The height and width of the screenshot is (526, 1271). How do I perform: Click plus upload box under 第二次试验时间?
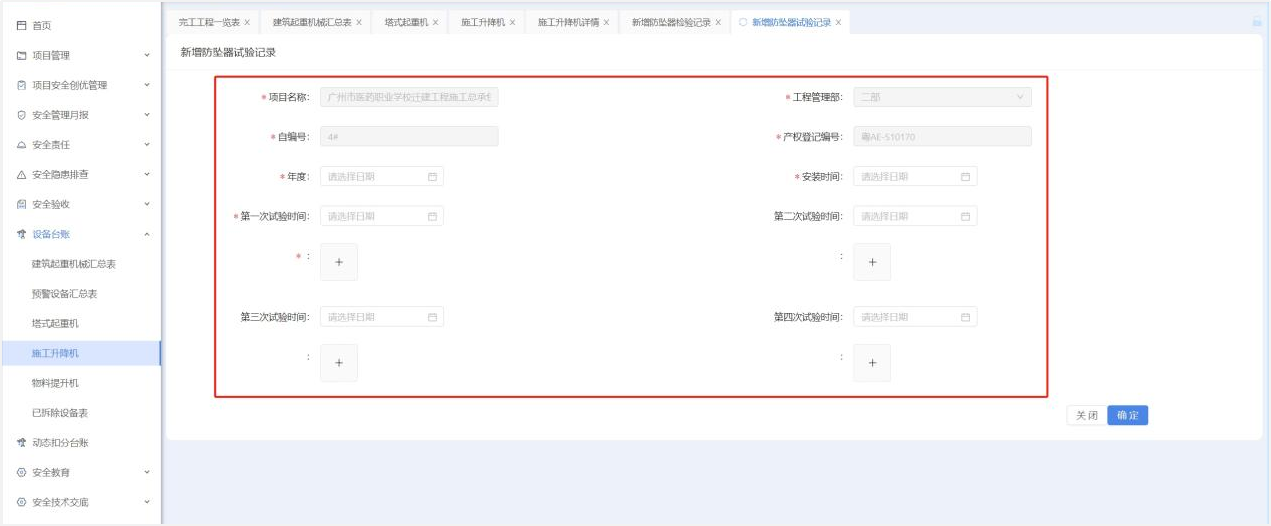(x=872, y=262)
